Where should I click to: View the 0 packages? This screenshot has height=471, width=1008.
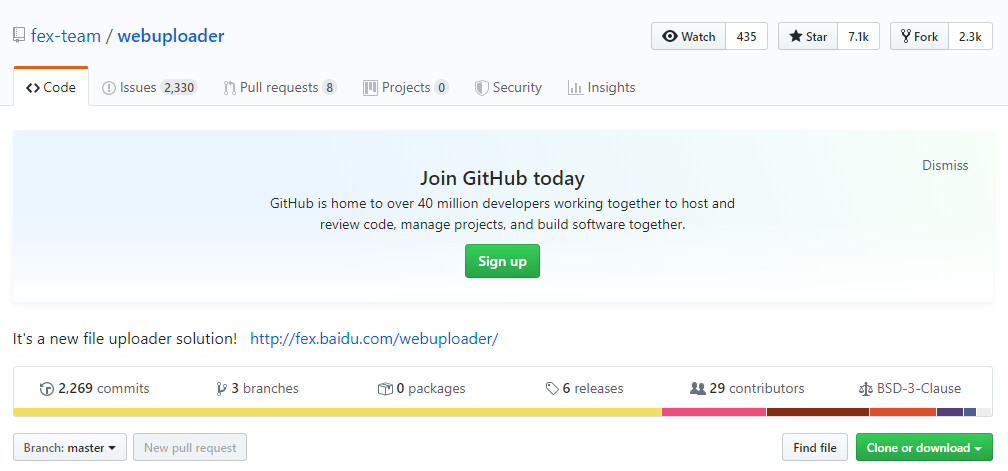[422, 389]
